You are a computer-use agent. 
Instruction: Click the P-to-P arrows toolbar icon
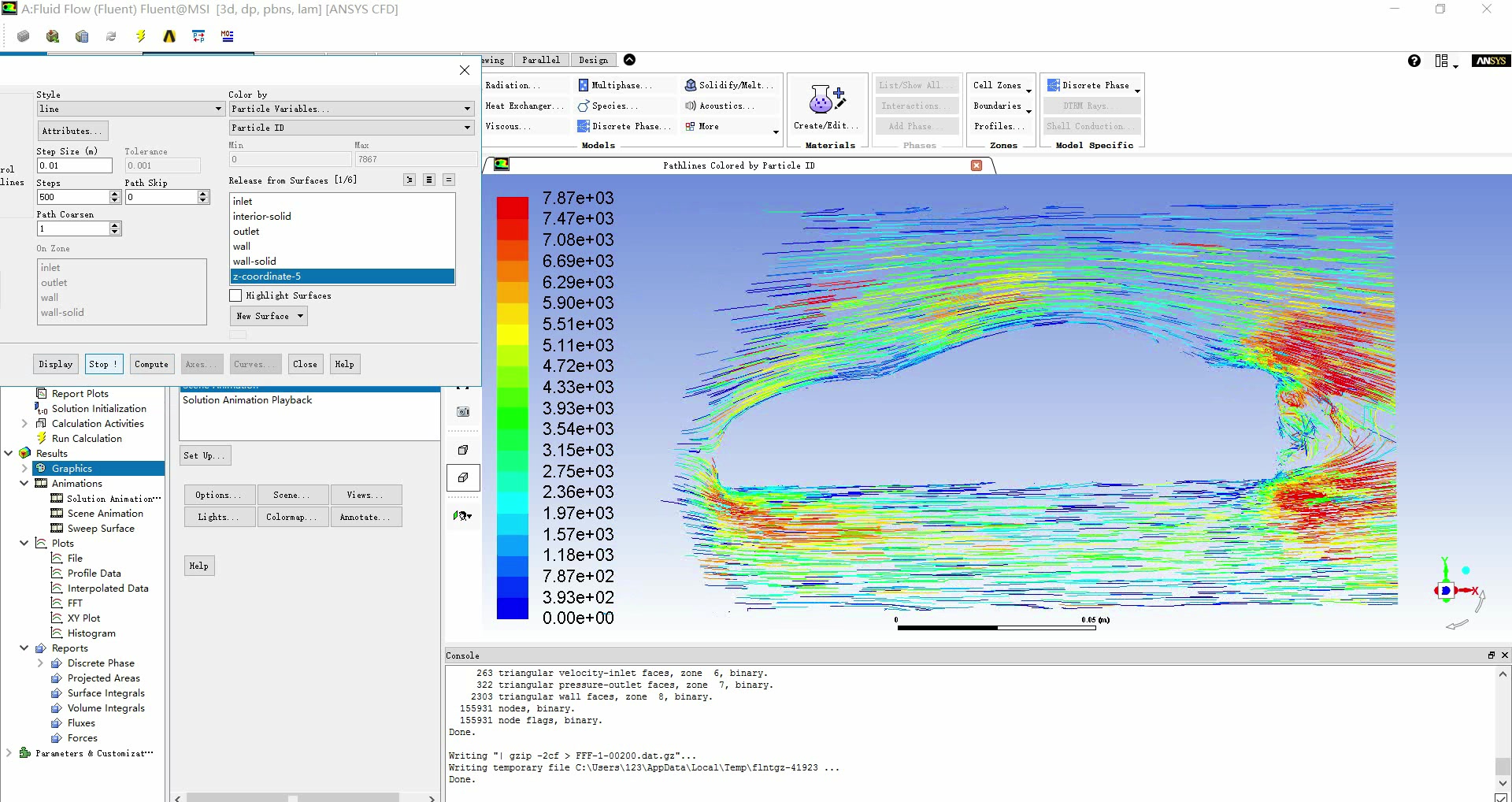tap(198, 36)
